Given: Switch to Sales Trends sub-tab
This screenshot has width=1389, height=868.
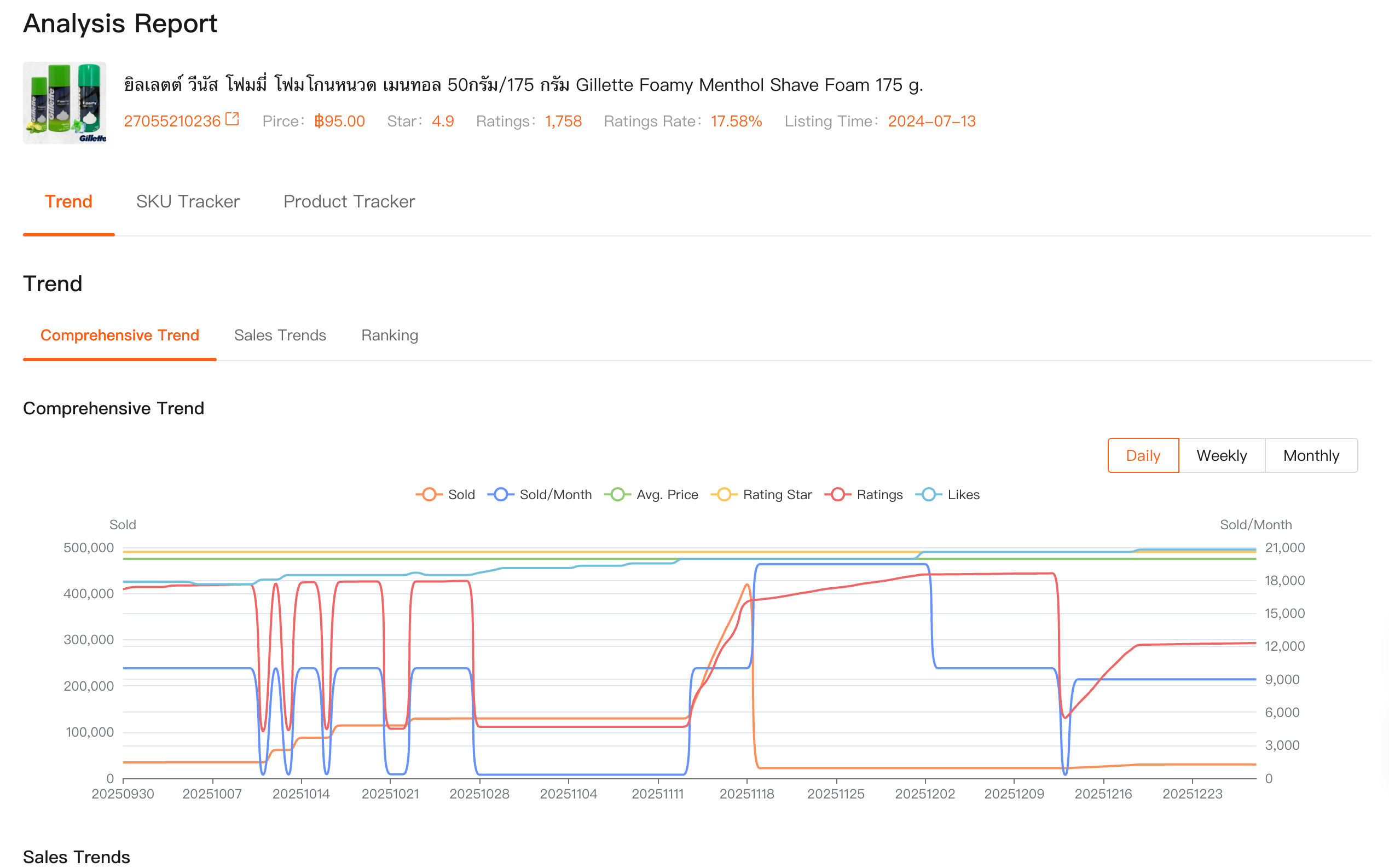Looking at the screenshot, I should [280, 335].
